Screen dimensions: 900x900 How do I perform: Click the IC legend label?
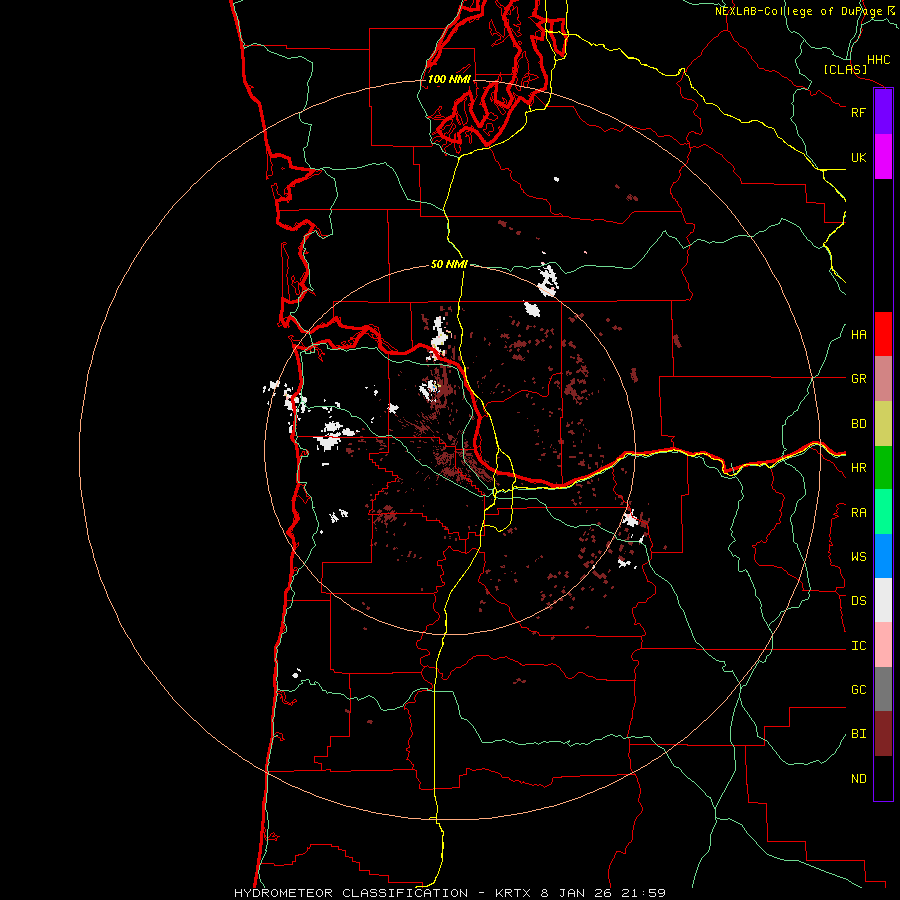tap(858, 646)
